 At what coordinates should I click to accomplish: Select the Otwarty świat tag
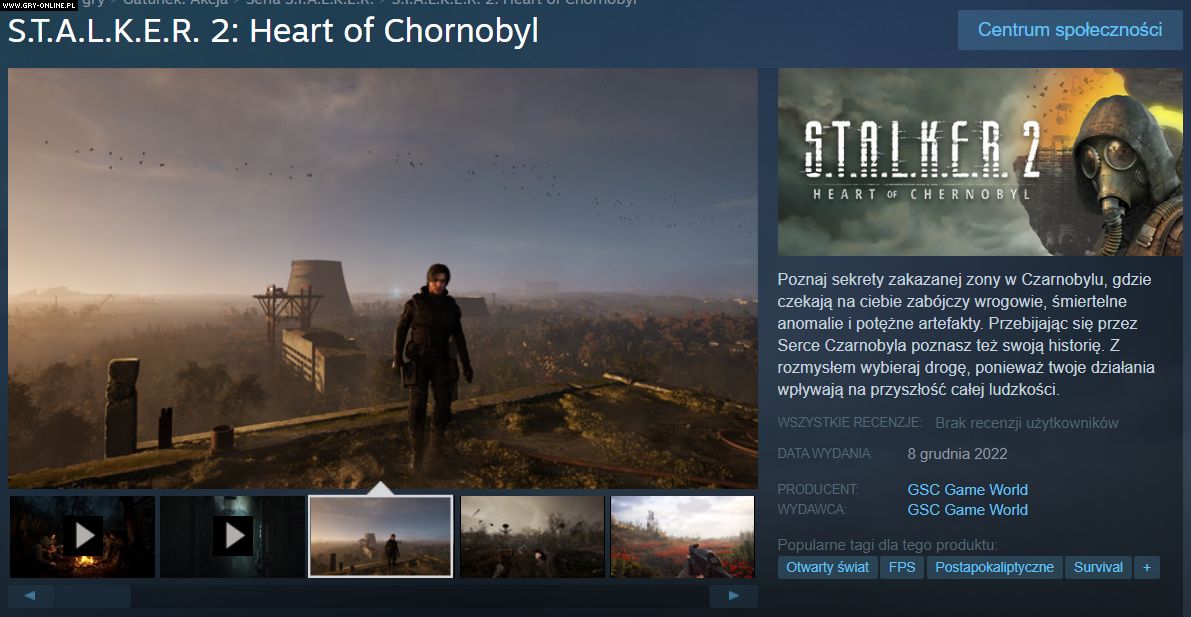[x=827, y=568]
